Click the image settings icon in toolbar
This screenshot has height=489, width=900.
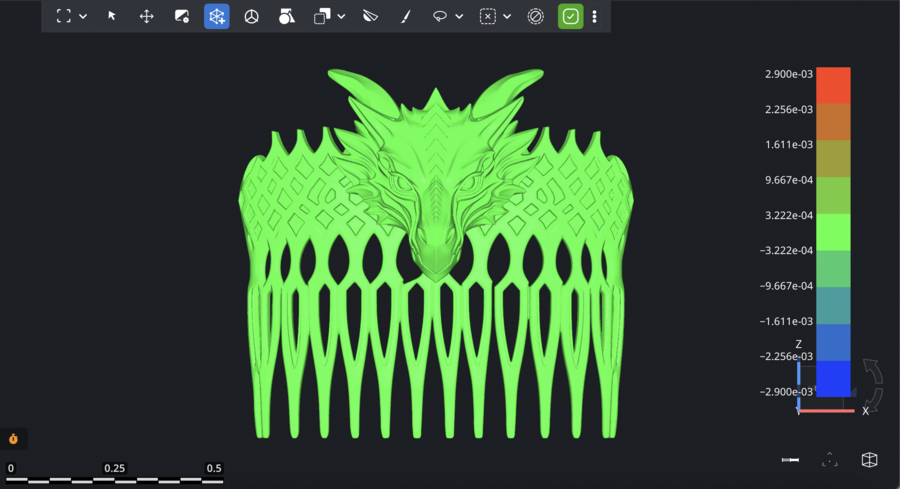tap(181, 16)
